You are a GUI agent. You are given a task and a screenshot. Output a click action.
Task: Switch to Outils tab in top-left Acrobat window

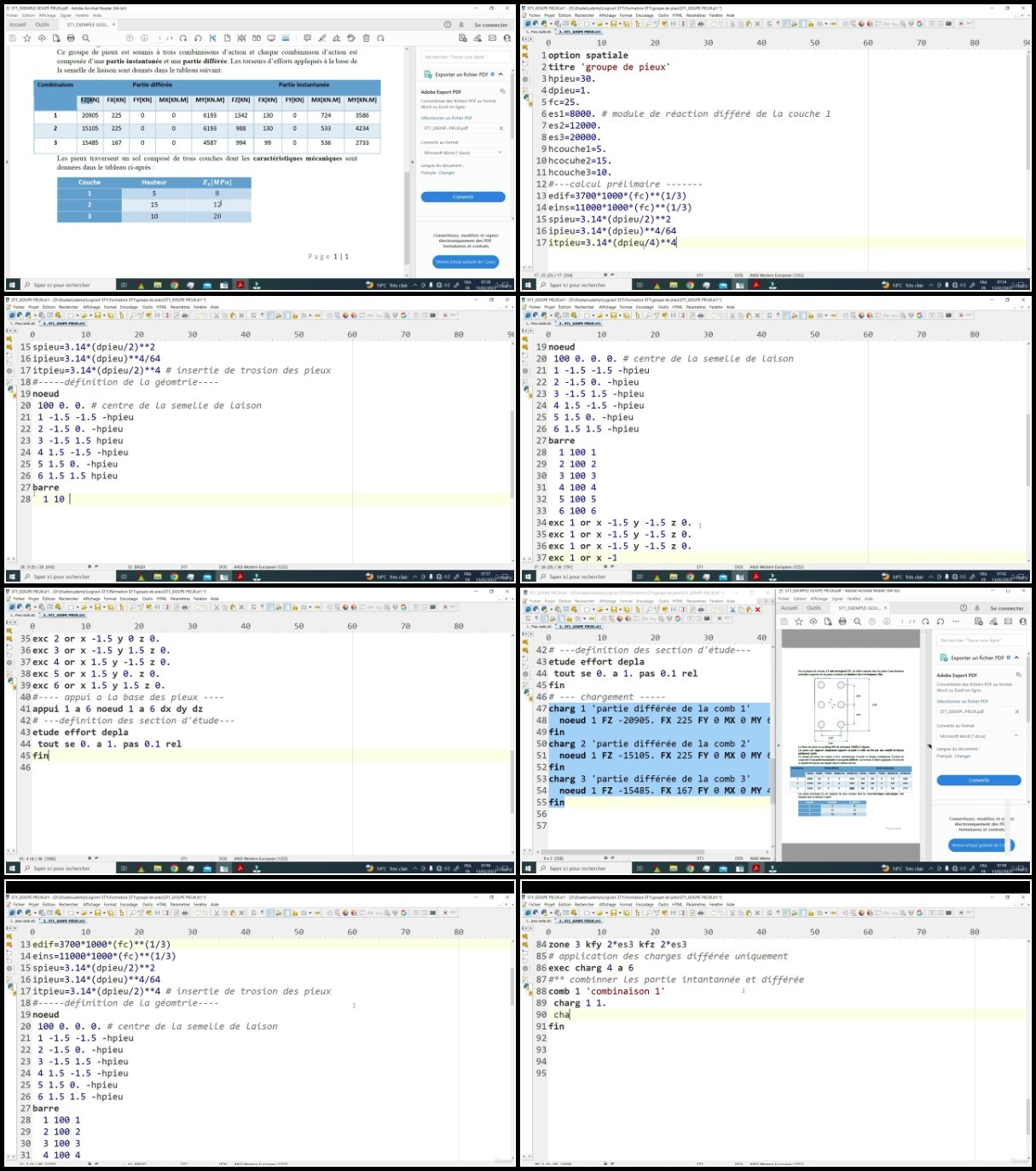tap(42, 25)
